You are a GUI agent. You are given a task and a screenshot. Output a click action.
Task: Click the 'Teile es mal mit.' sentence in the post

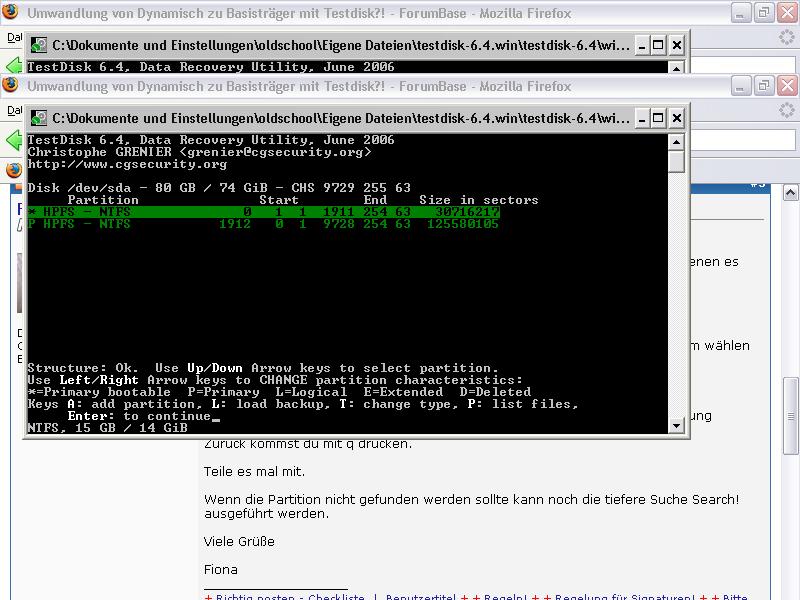254,471
